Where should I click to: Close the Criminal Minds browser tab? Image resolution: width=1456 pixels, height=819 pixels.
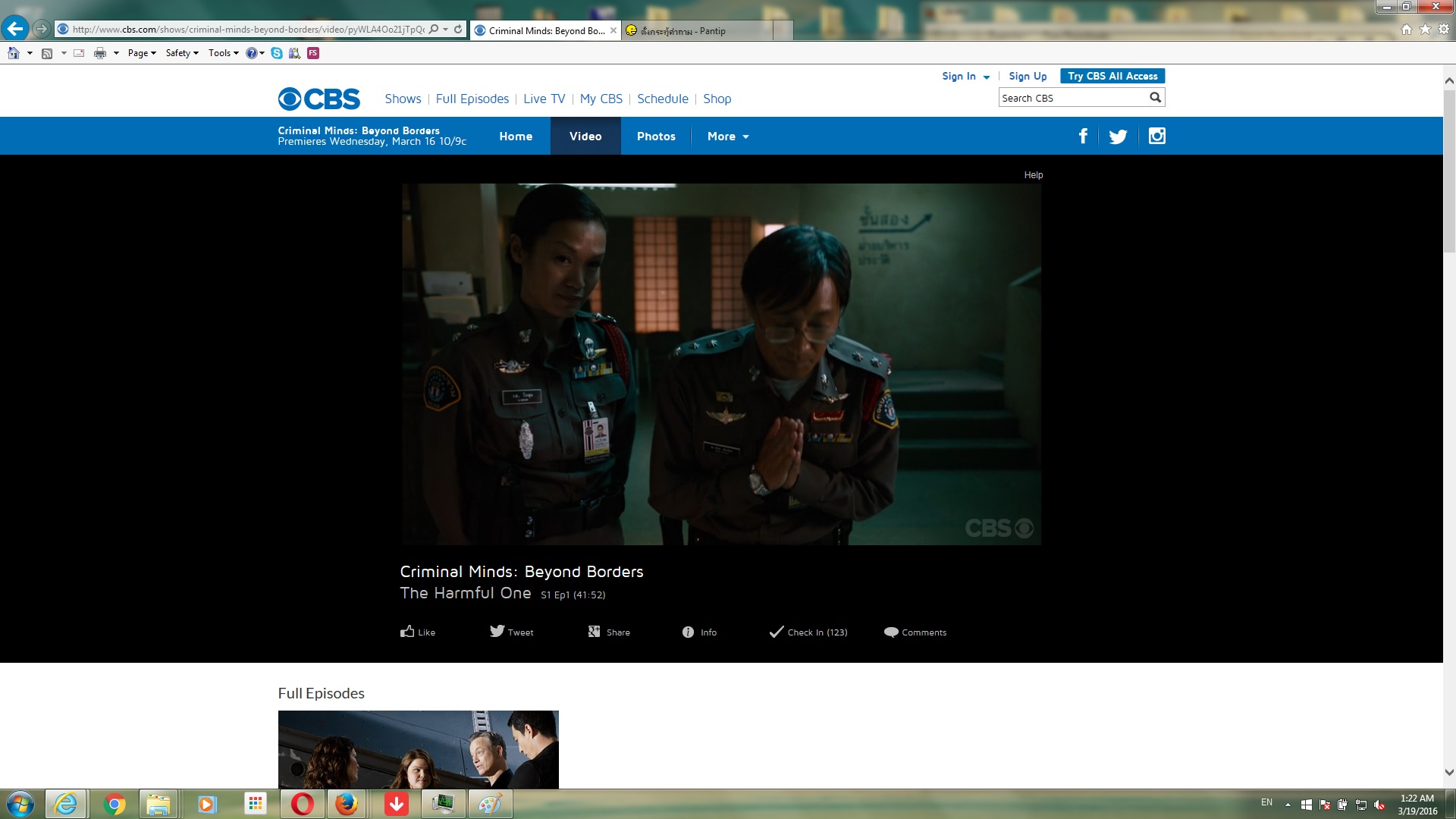click(x=613, y=30)
